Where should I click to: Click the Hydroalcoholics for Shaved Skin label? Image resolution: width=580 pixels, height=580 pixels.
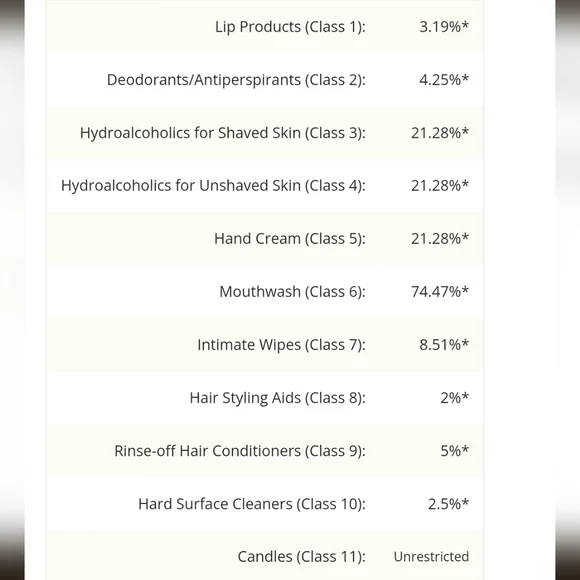point(223,133)
